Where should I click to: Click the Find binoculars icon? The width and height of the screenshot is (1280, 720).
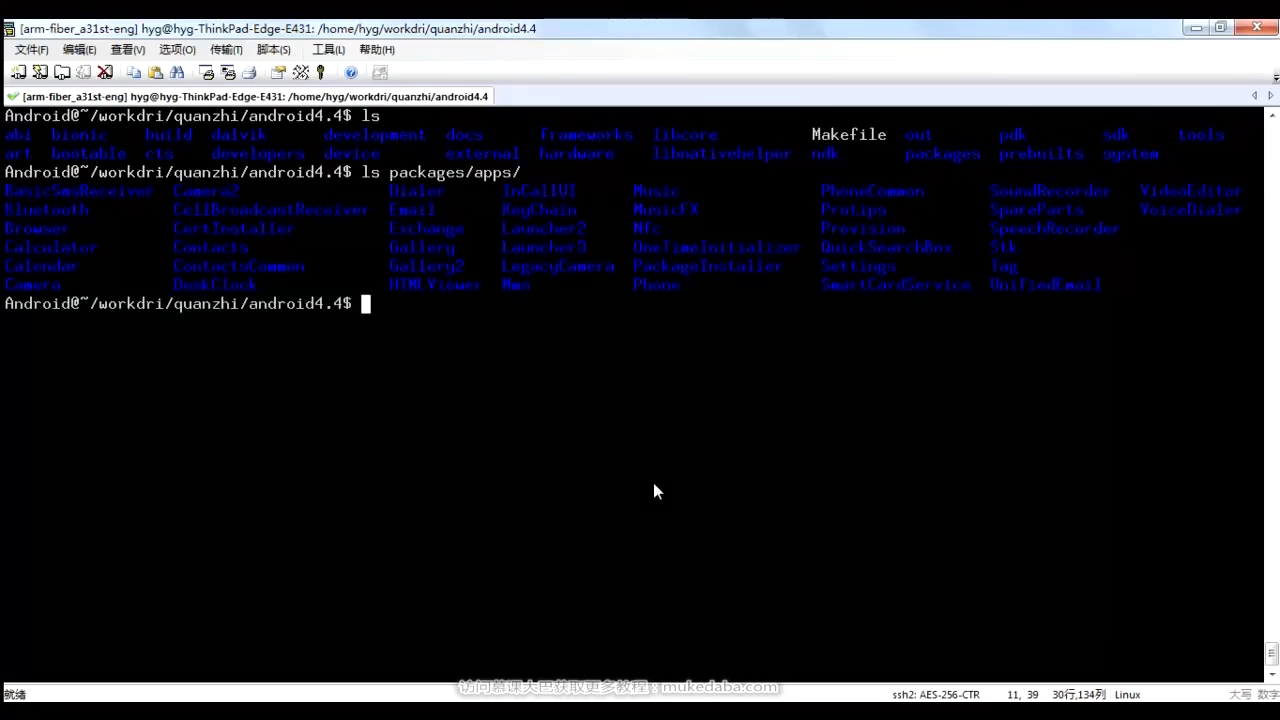(x=177, y=72)
